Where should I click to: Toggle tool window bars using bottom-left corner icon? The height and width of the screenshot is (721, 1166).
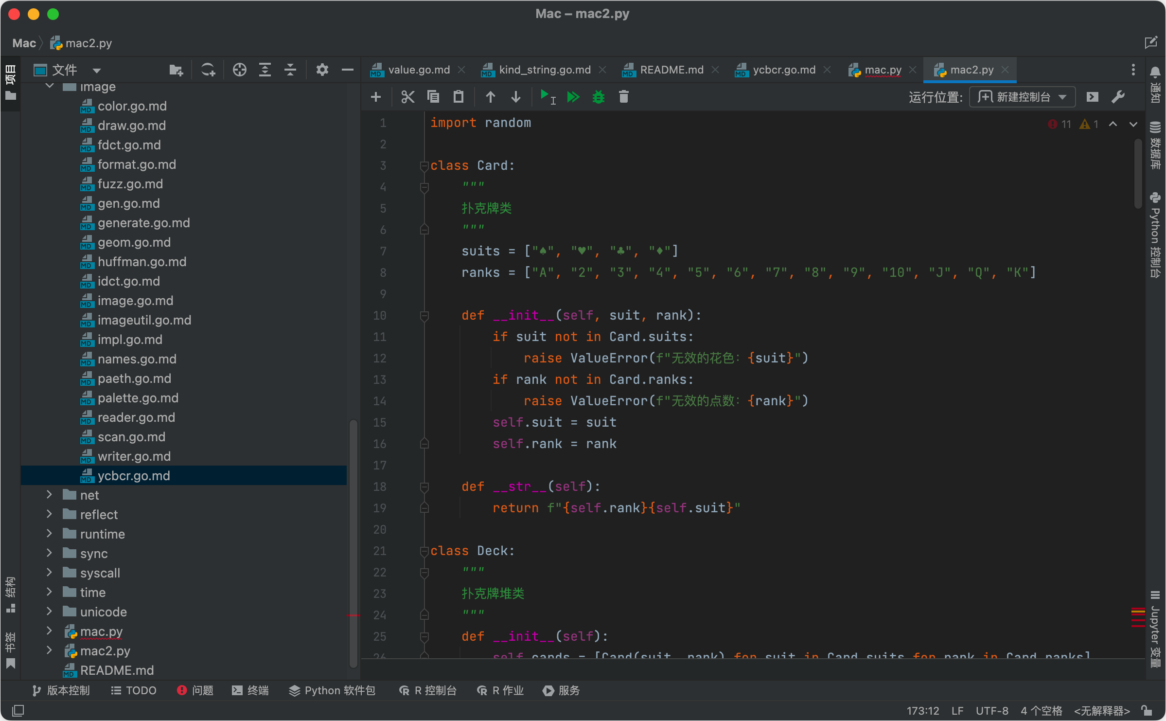(18, 711)
